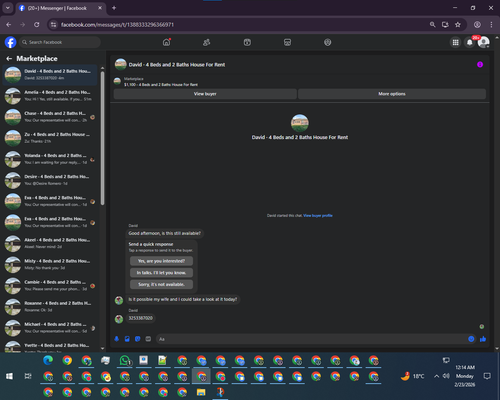Click the browser reload icon
This screenshot has height=400, width=500.
37,25
